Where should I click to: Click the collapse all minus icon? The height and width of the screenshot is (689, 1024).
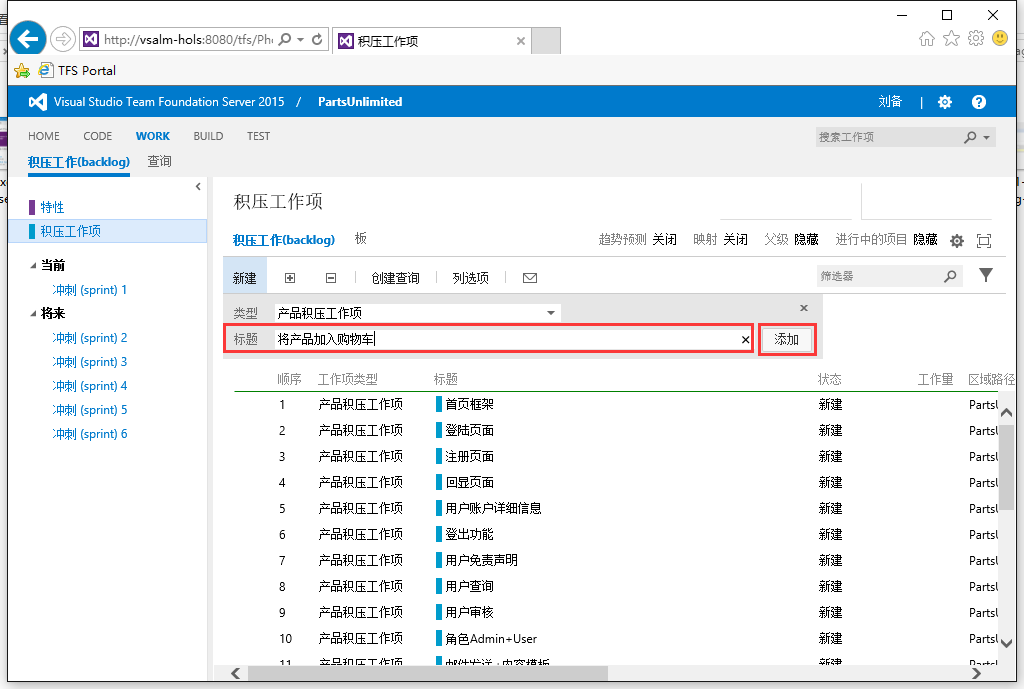coord(331,278)
